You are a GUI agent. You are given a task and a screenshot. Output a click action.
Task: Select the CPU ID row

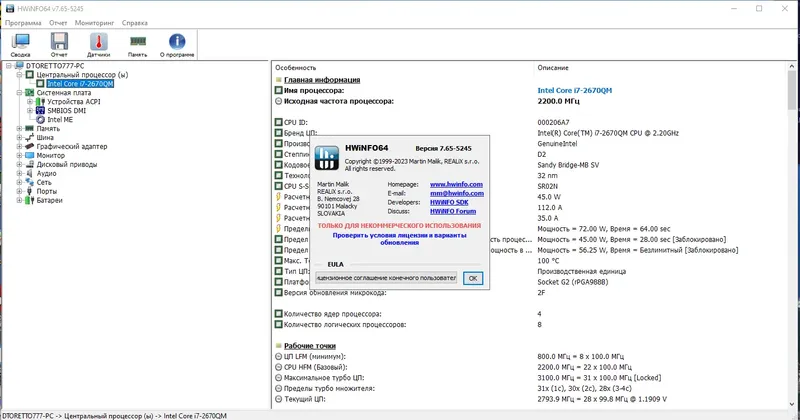pos(530,122)
